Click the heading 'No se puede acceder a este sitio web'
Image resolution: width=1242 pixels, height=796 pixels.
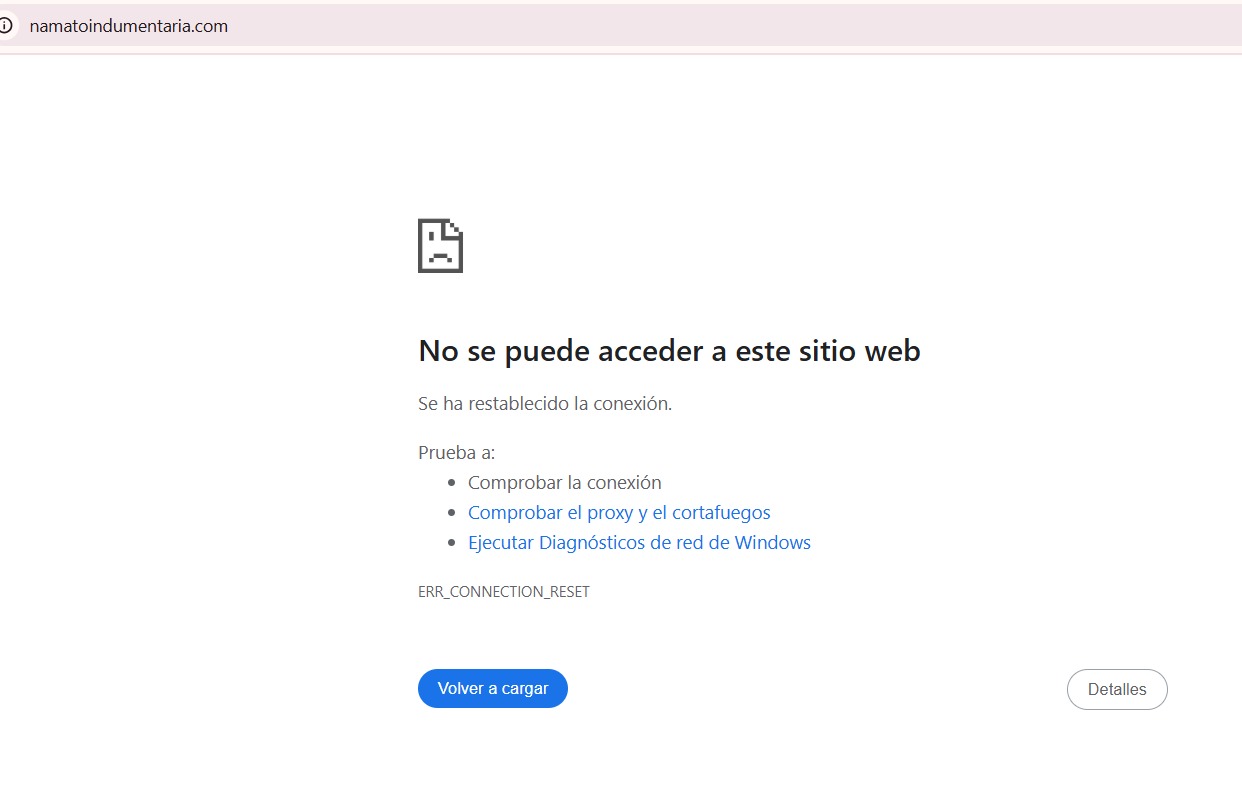click(x=669, y=351)
